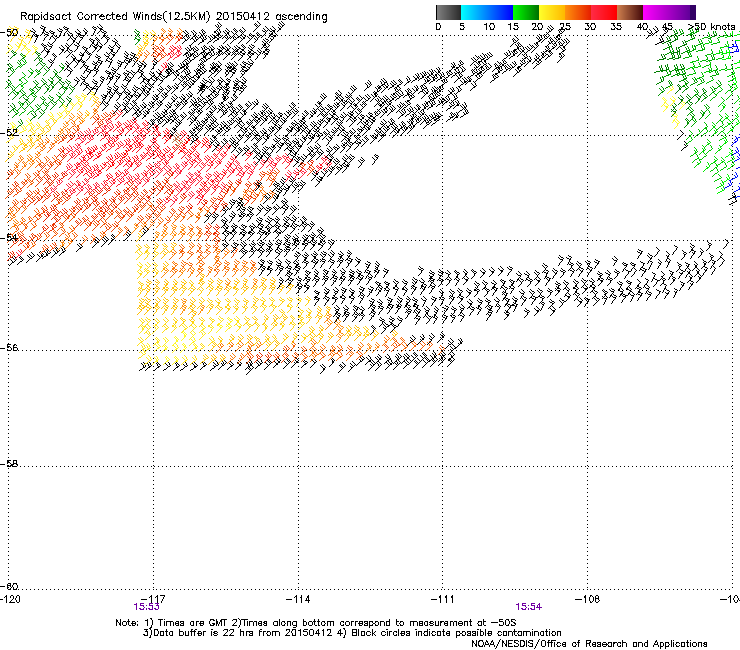The width and height of the screenshot is (740, 650).
Task: Click the brown 35-40 knots legend swatch
Action: tap(630, 12)
